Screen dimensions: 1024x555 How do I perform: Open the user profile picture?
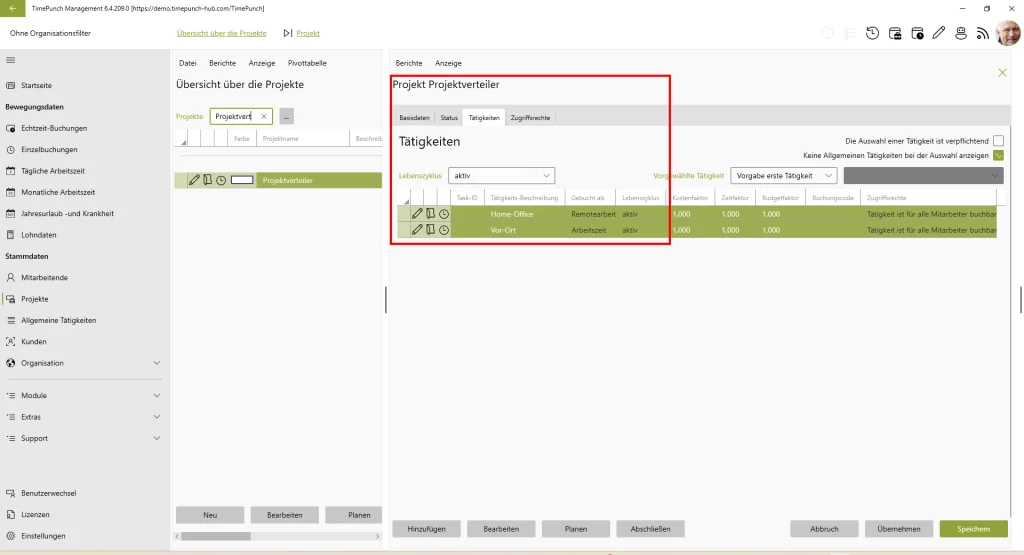coord(1008,33)
